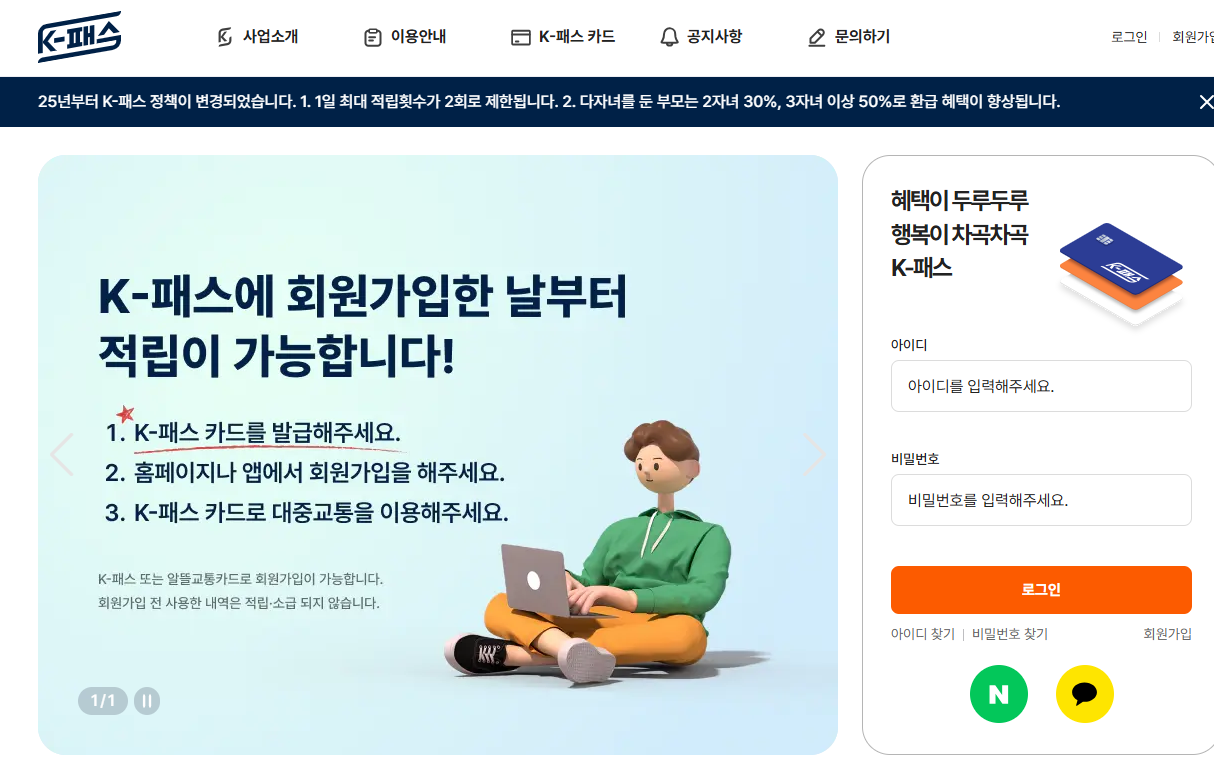
Task: Show the previous banner slide
Action: (62, 455)
